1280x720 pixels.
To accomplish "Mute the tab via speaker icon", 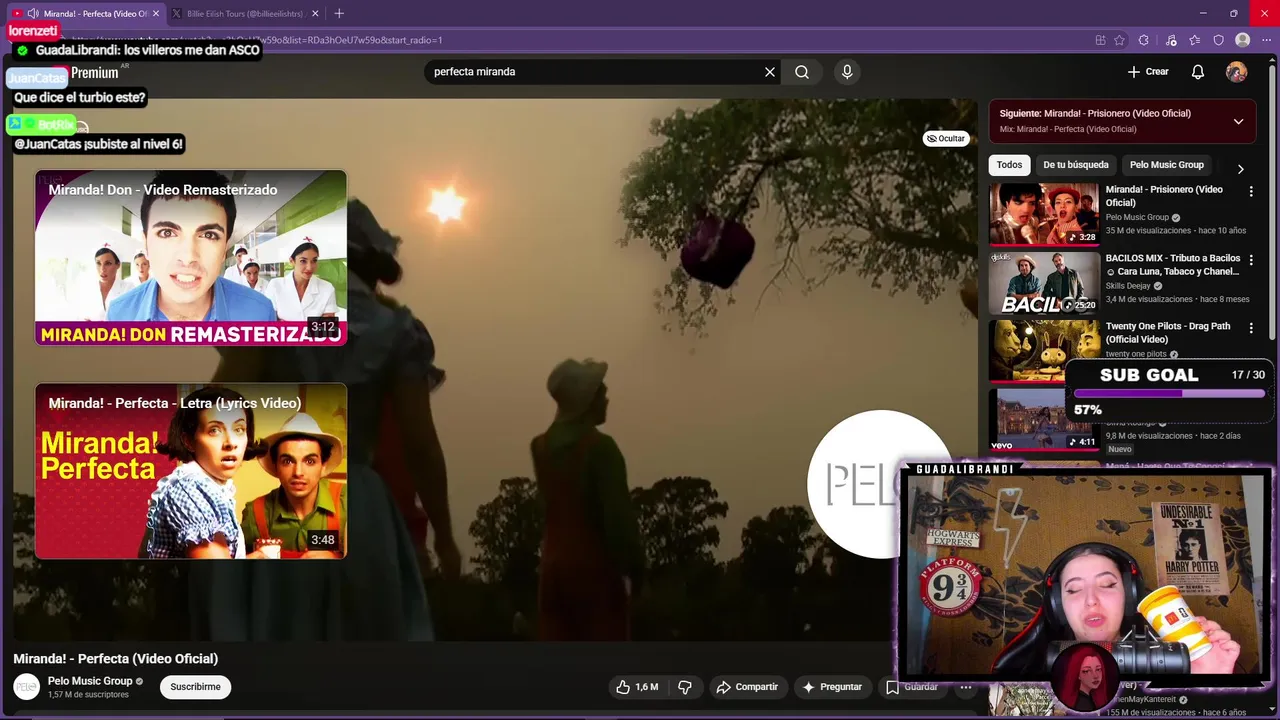I will (33, 14).
